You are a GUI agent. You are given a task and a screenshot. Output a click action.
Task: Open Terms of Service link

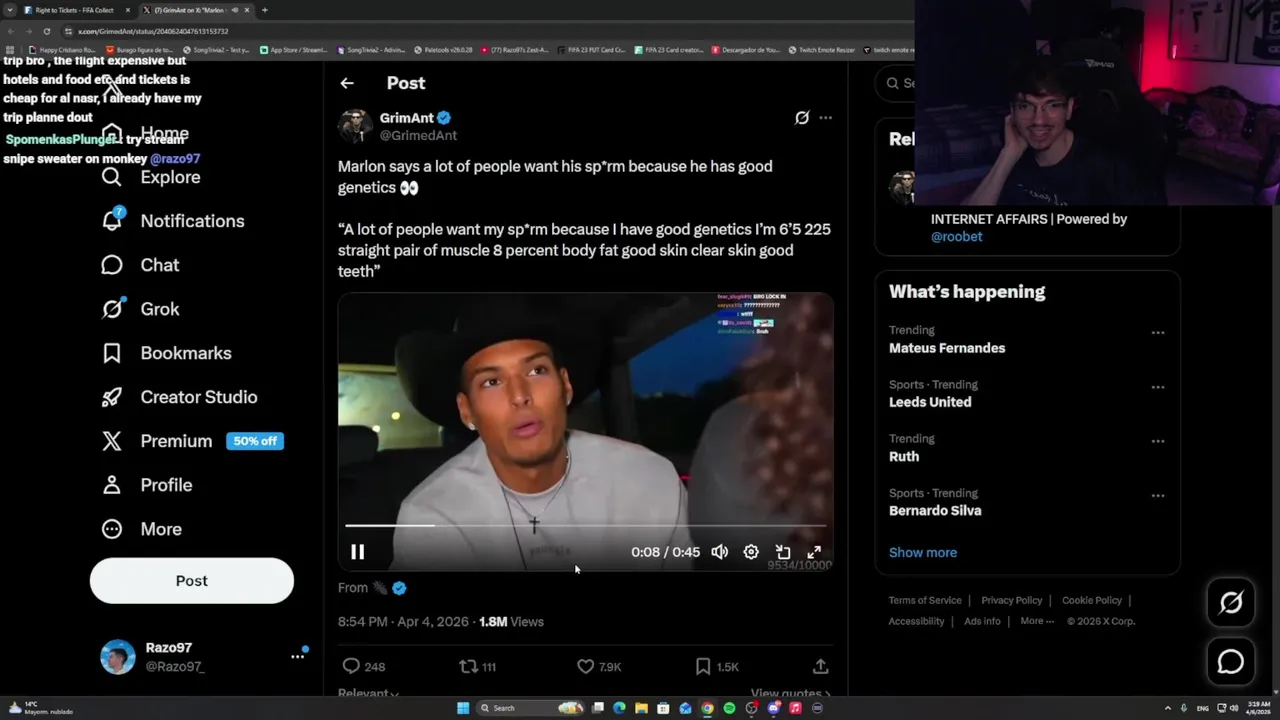[925, 600]
